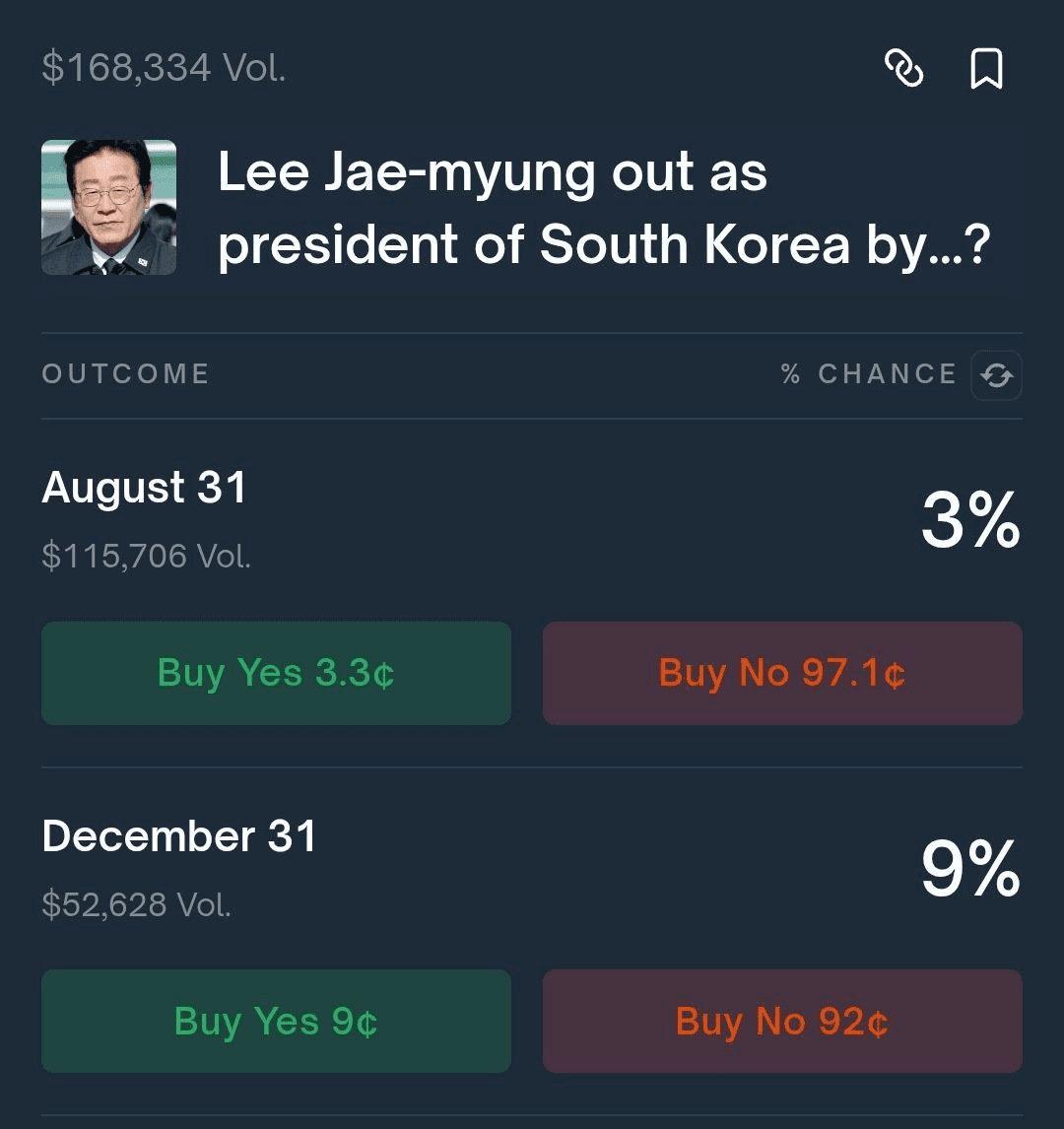Click the $52,628 Vol. under December 31
The height and width of the screenshot is (1129, 1064).
(137, 904)
